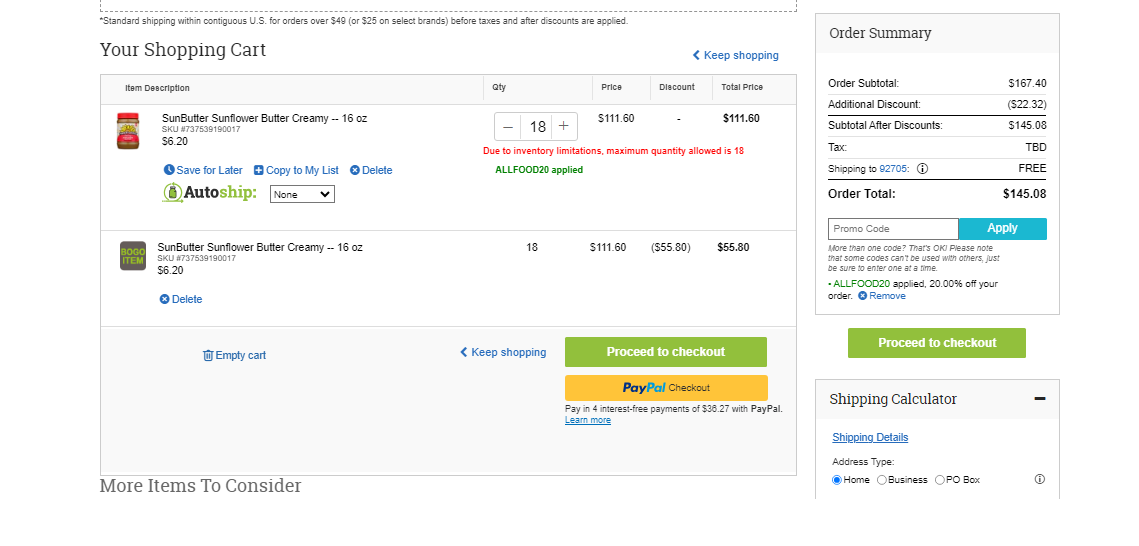Click the Save for Later clock icon
Image resolution: width=1139 pixels, height=546 pixels.
point(169,170)
